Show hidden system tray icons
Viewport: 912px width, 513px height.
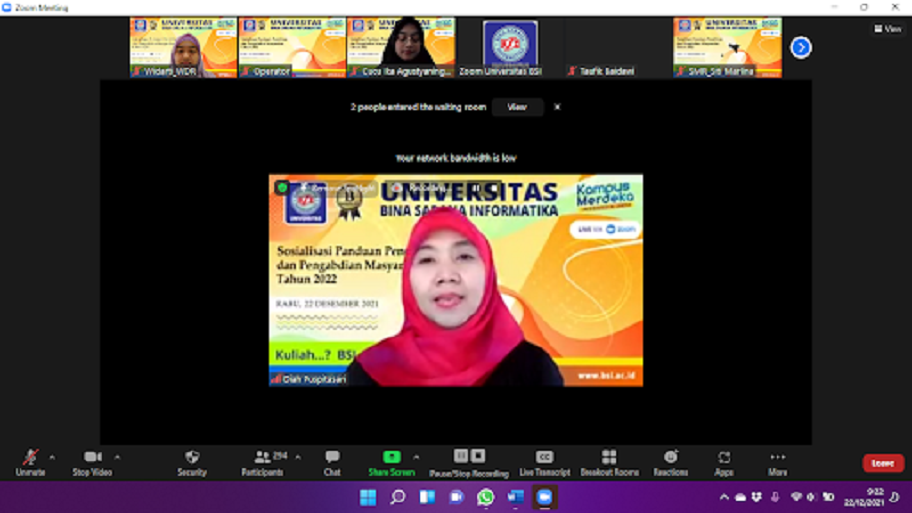coord(724,497)
